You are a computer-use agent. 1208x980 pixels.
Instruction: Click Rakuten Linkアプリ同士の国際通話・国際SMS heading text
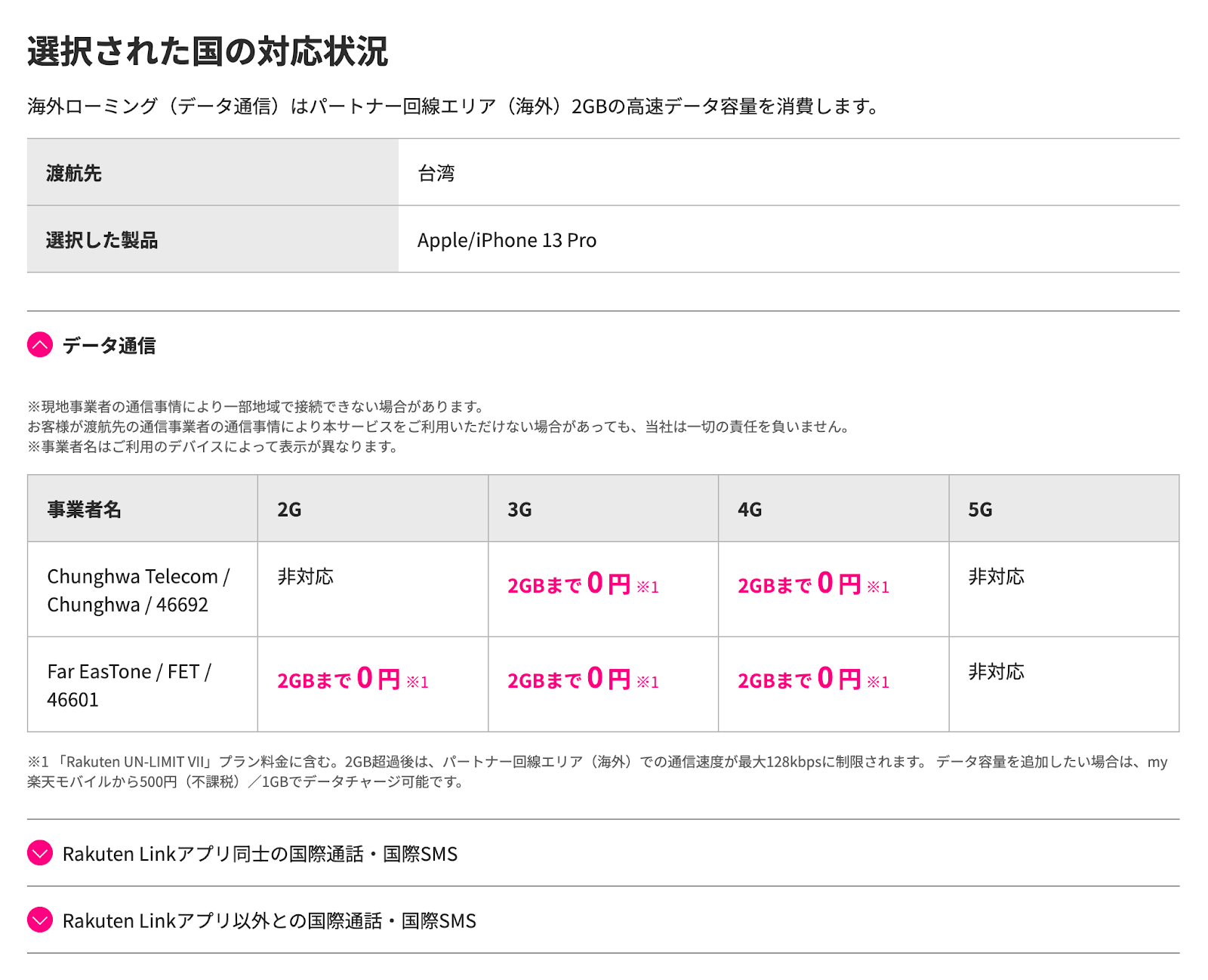click(x=260, y=854)
